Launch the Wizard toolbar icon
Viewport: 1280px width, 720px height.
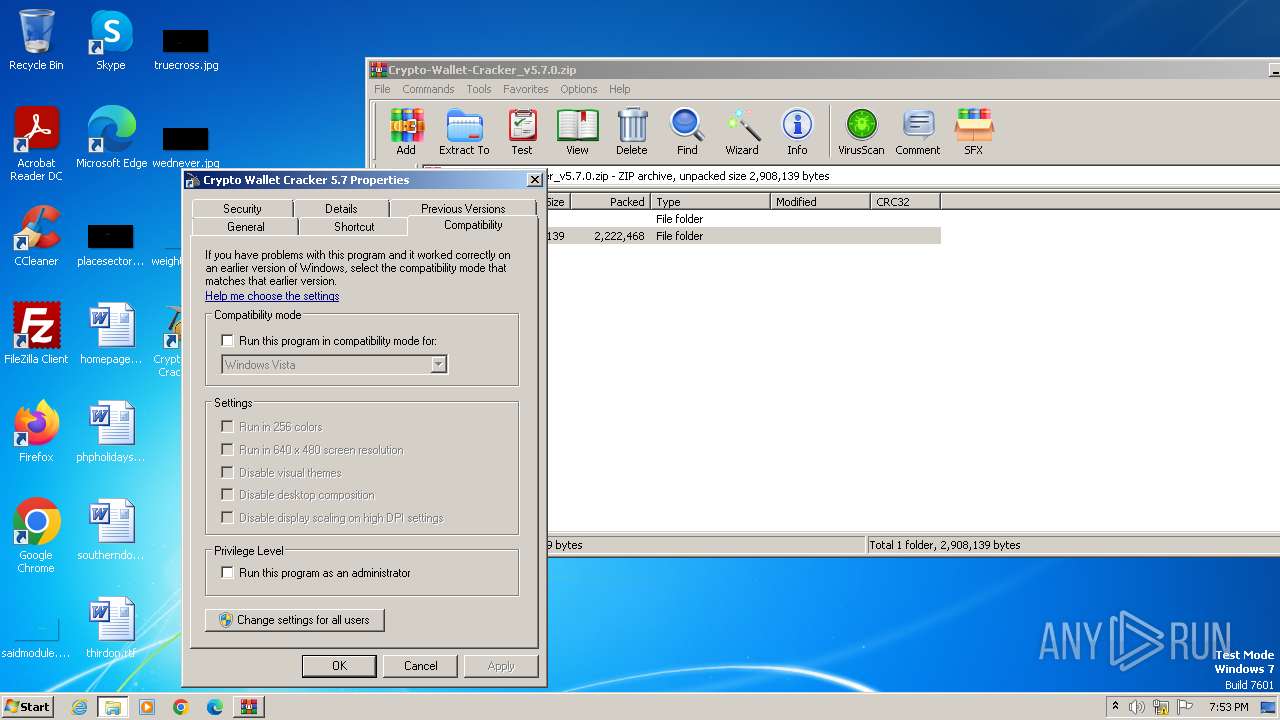pos(742,131)
